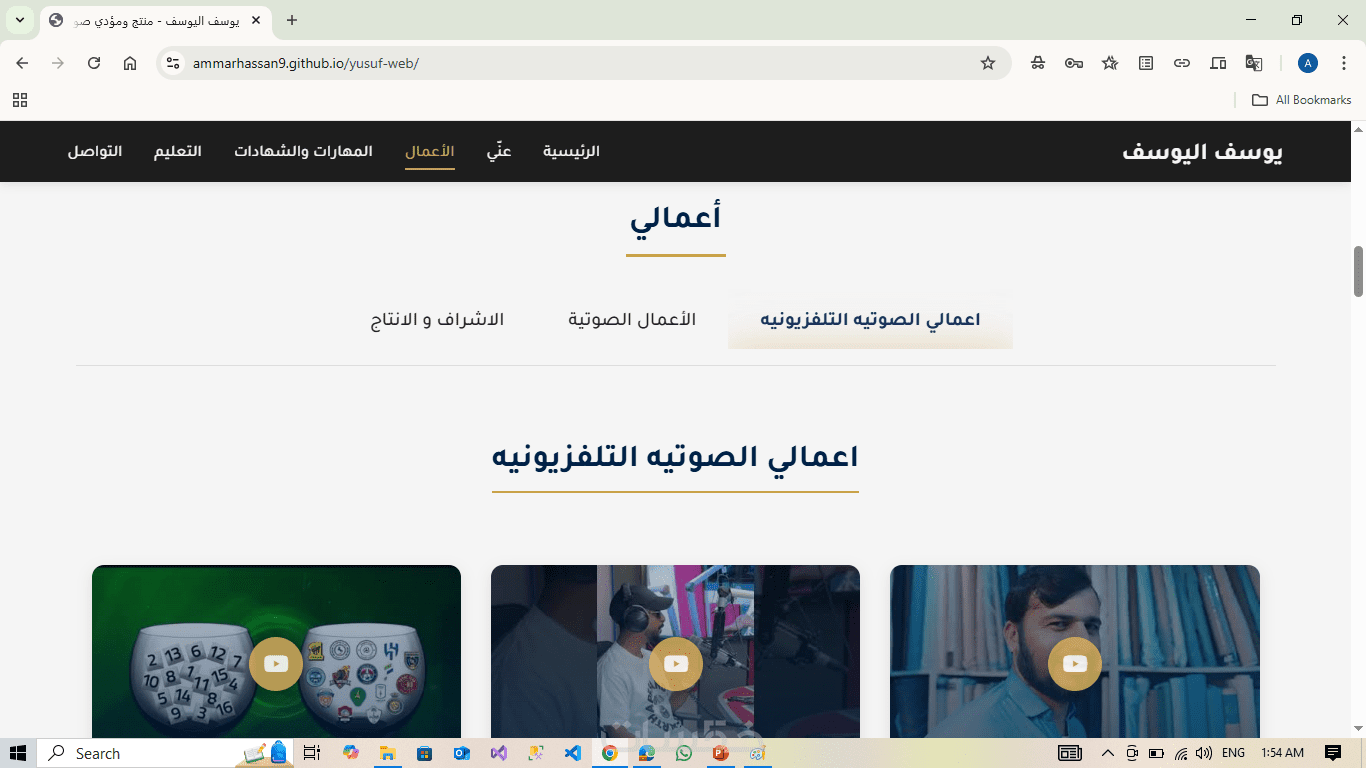
Task: Open the Google Translate icon in toolbar
Action: click(x=1254, y=63)
